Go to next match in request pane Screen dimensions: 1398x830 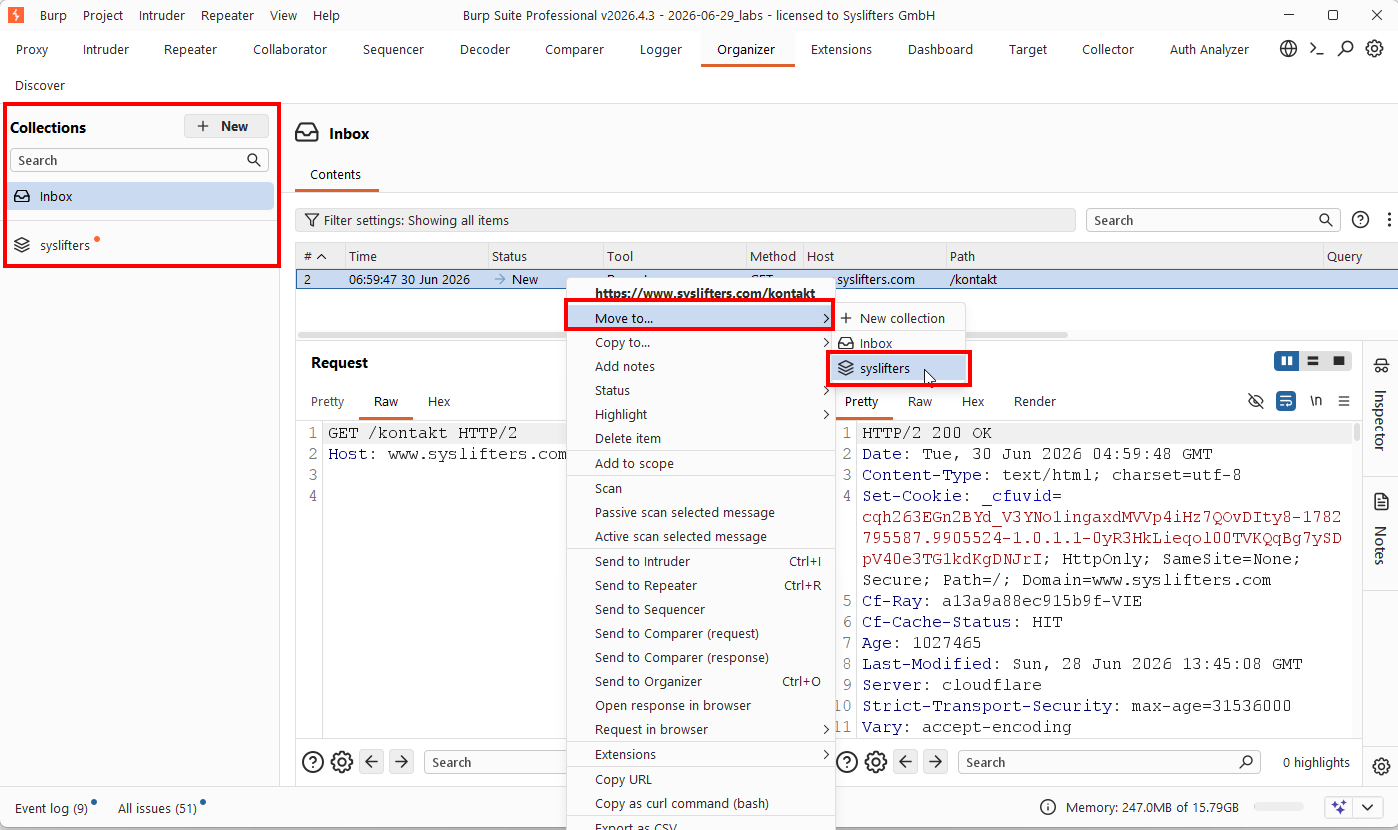click(x=401, y=762)
